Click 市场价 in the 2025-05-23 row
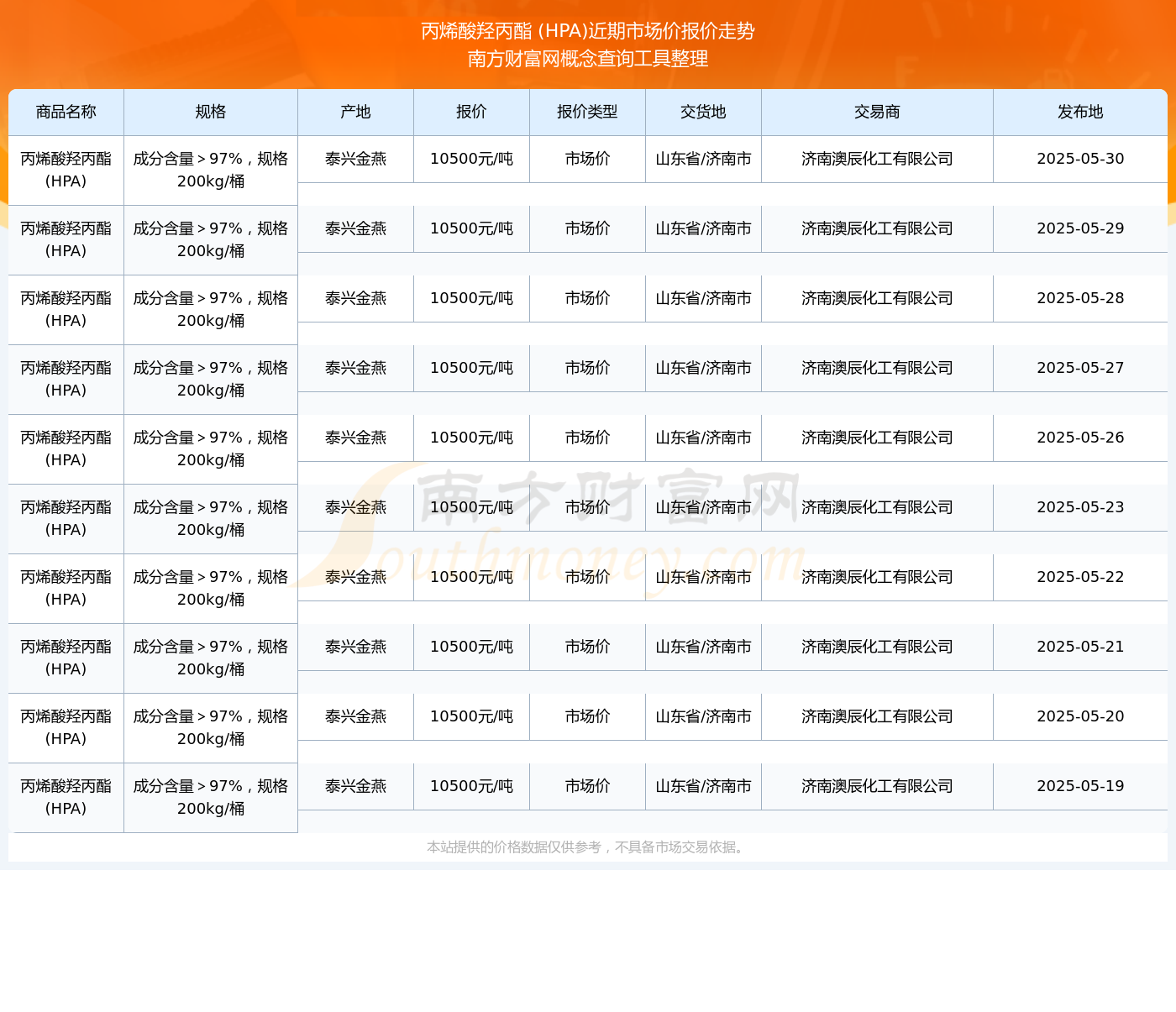 (588, 507)
